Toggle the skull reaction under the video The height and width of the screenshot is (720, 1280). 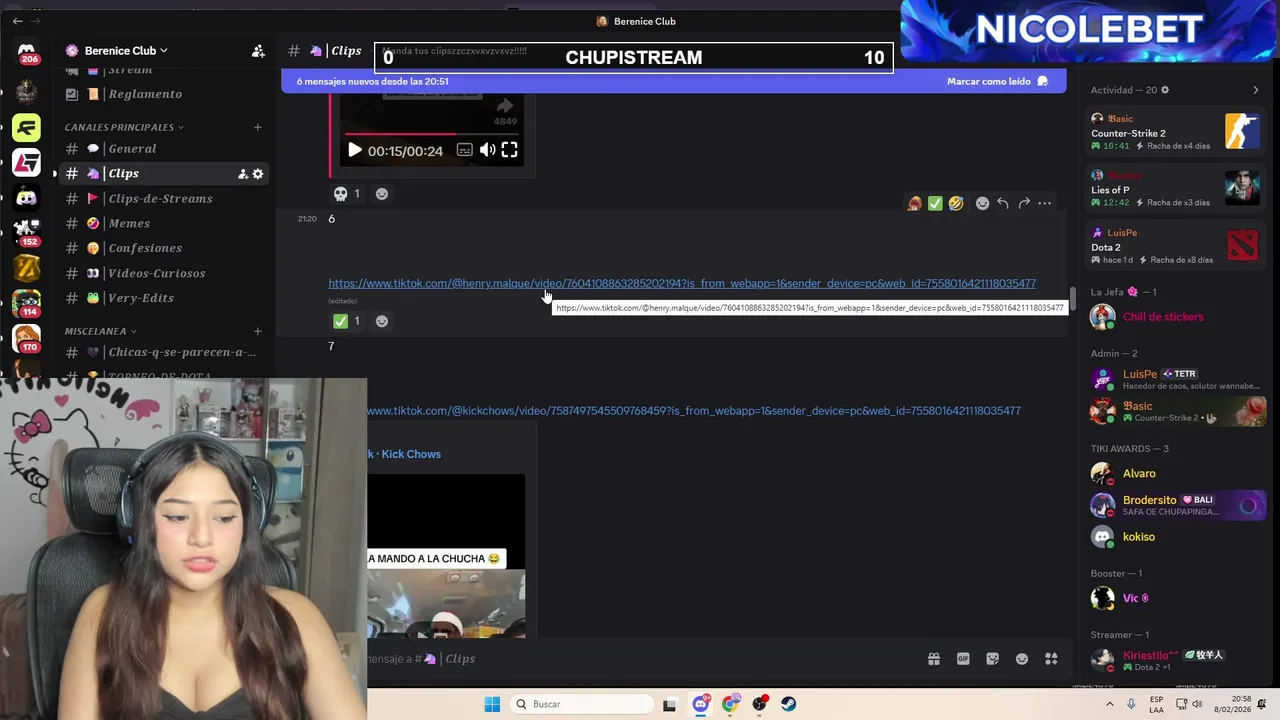click(x=347, y=194)
